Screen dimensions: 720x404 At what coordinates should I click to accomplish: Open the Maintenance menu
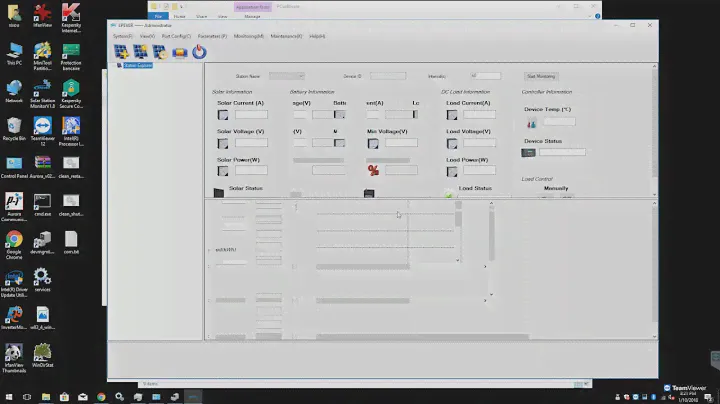(287, 35)
